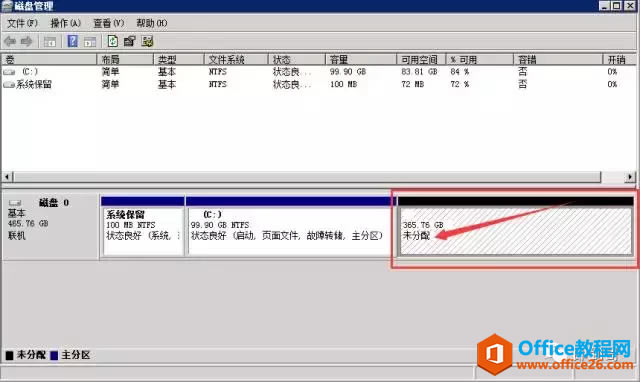Click NTFS cell in the C: row

[218, 72]
